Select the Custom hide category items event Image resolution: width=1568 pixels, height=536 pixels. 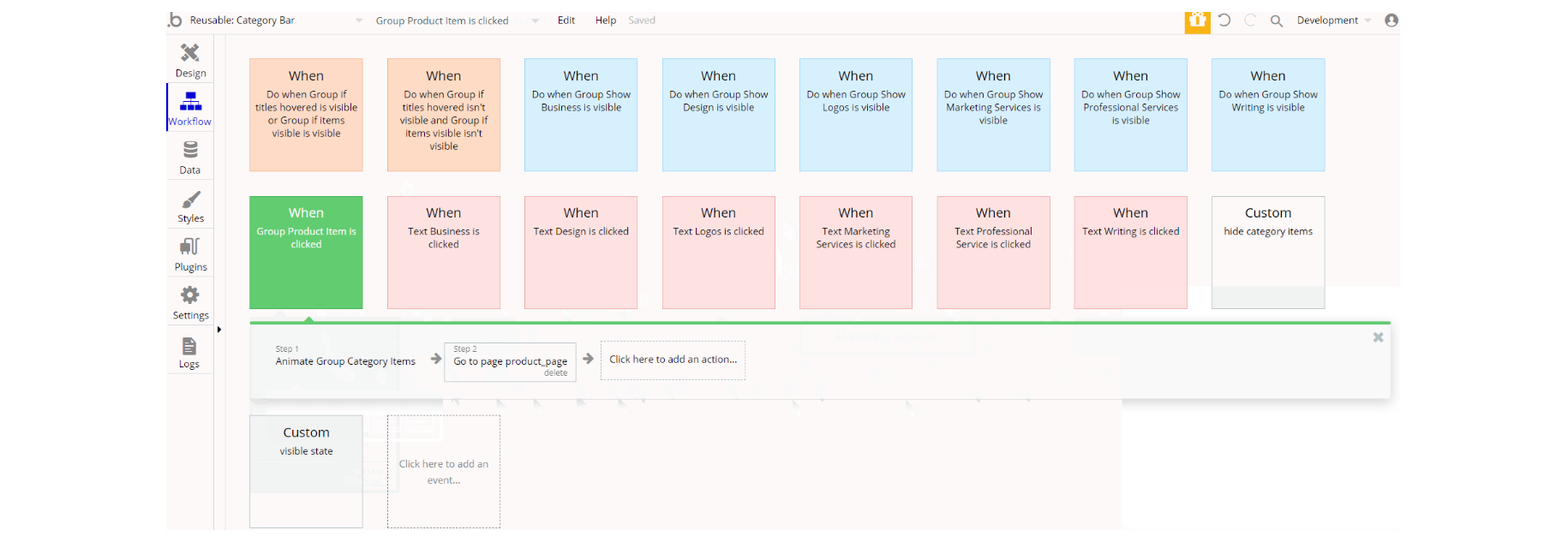[1268, 253]
